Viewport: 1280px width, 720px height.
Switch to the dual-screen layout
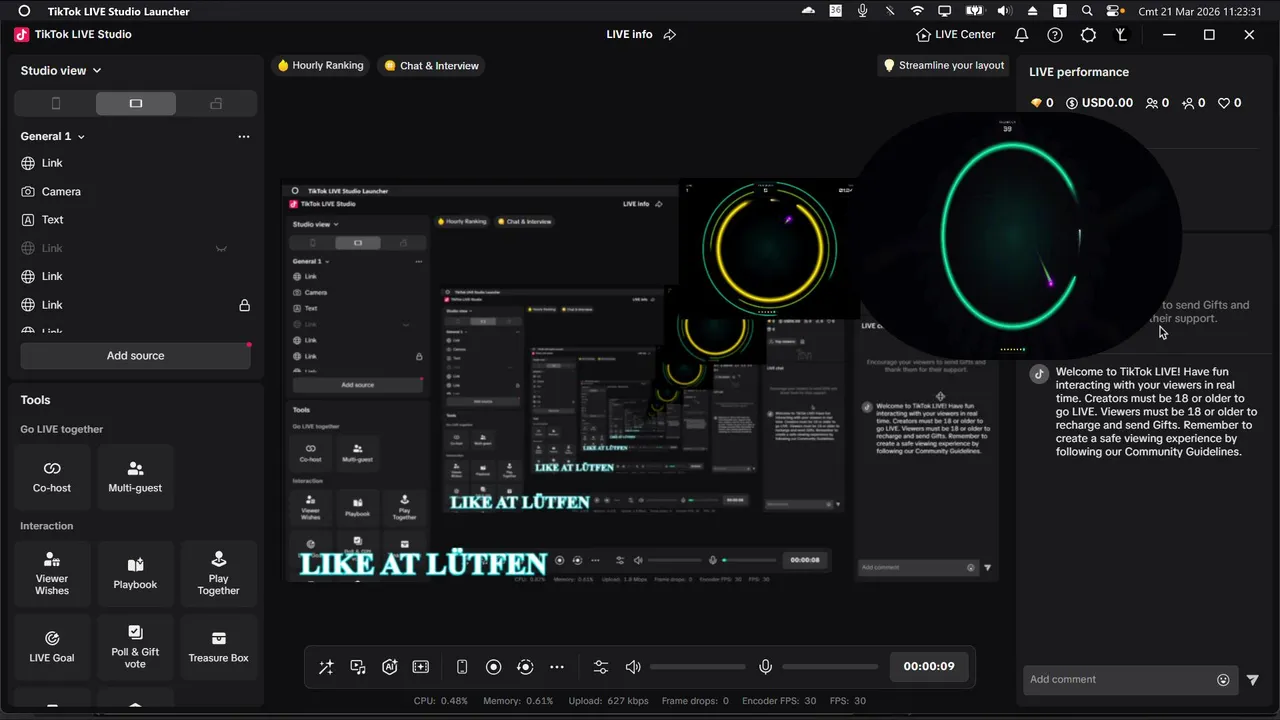[x=216, y=103]
